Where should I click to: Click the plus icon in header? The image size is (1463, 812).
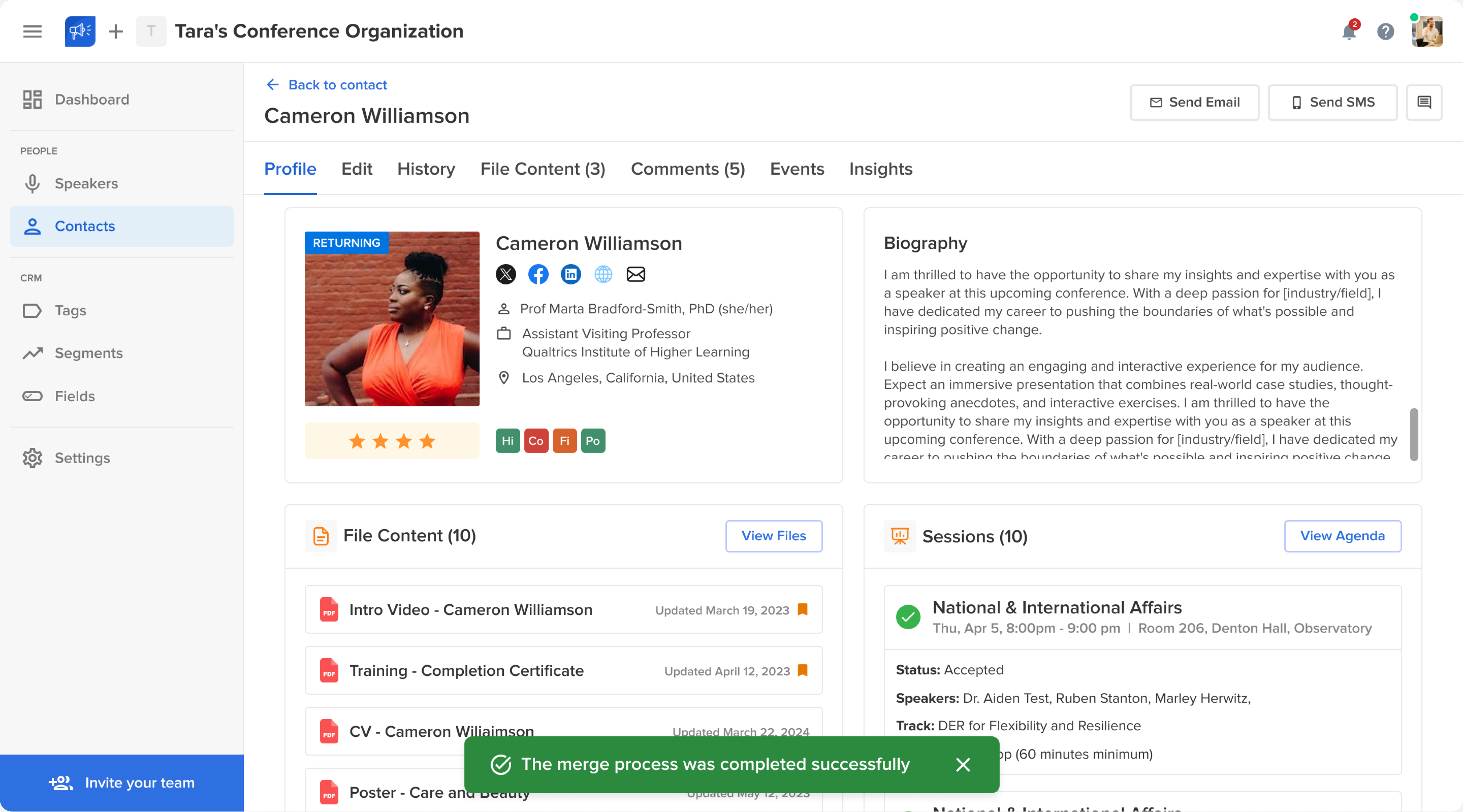tap(116, 31)
